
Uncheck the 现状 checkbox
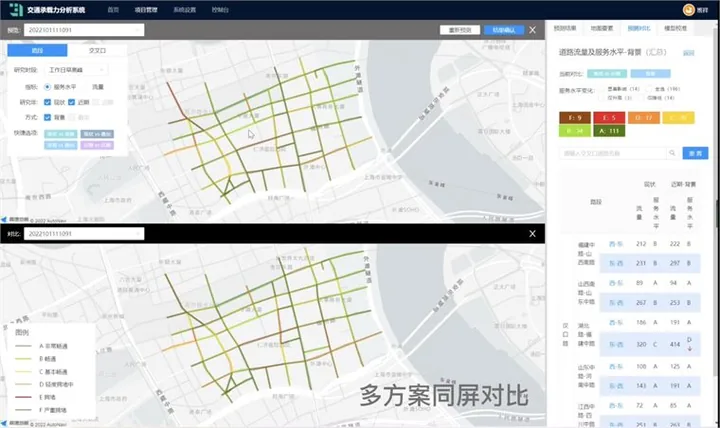point(47,102)
